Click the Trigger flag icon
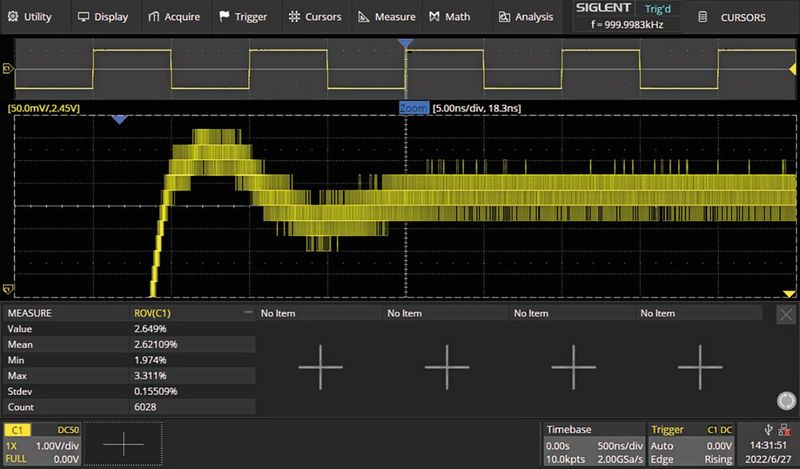 pyautogui.click(x=224, y=17)
